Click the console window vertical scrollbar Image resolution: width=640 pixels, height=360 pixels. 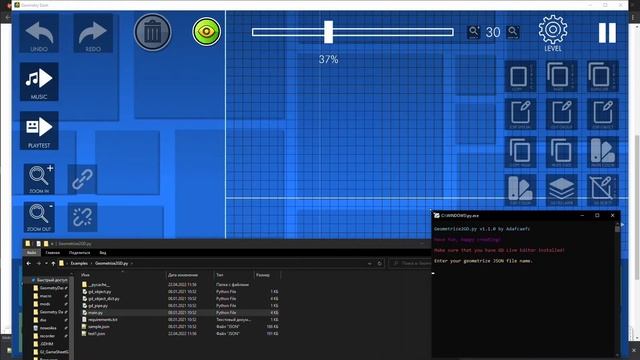617,290
